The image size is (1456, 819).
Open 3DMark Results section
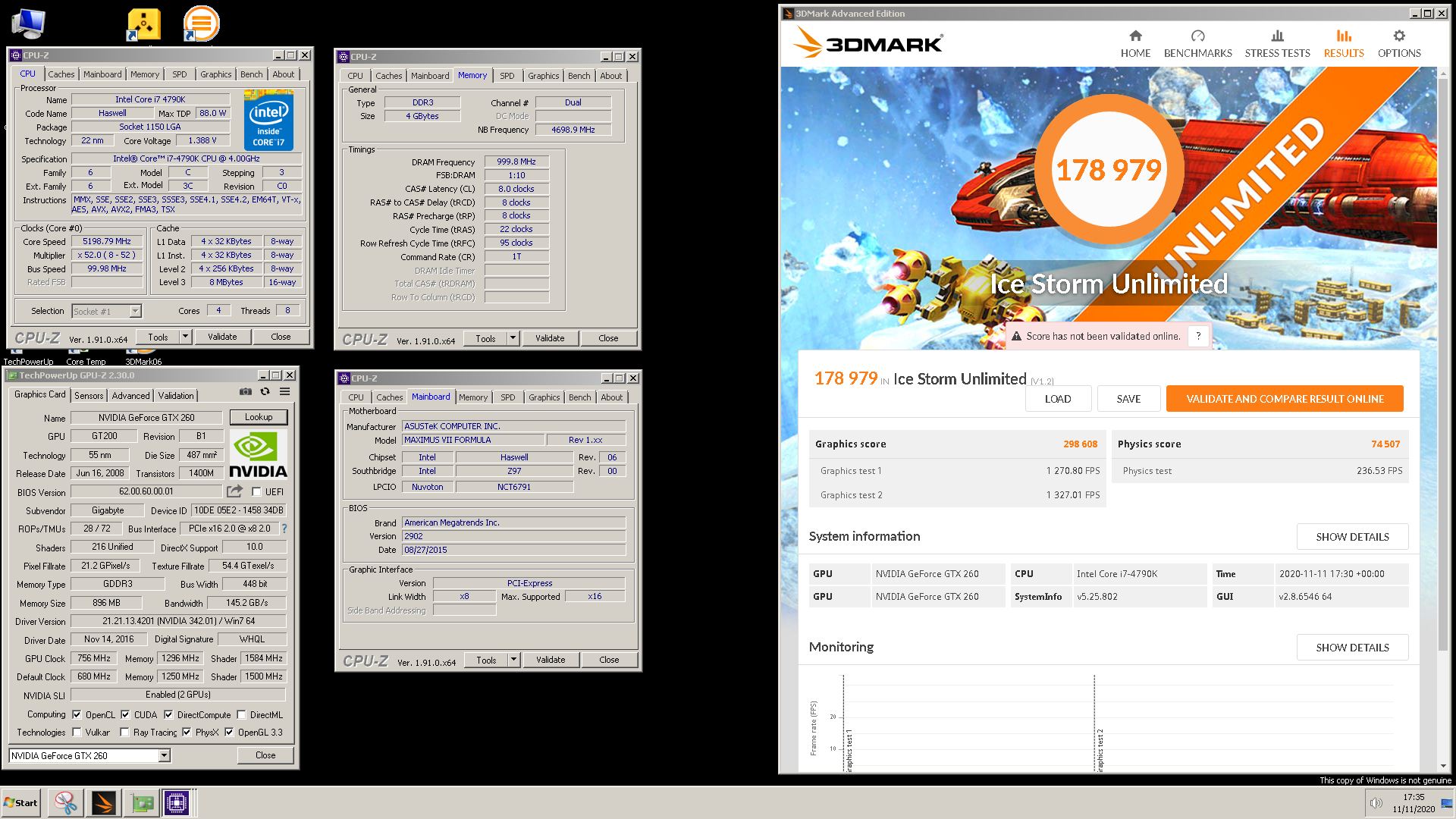(1344, 44)
